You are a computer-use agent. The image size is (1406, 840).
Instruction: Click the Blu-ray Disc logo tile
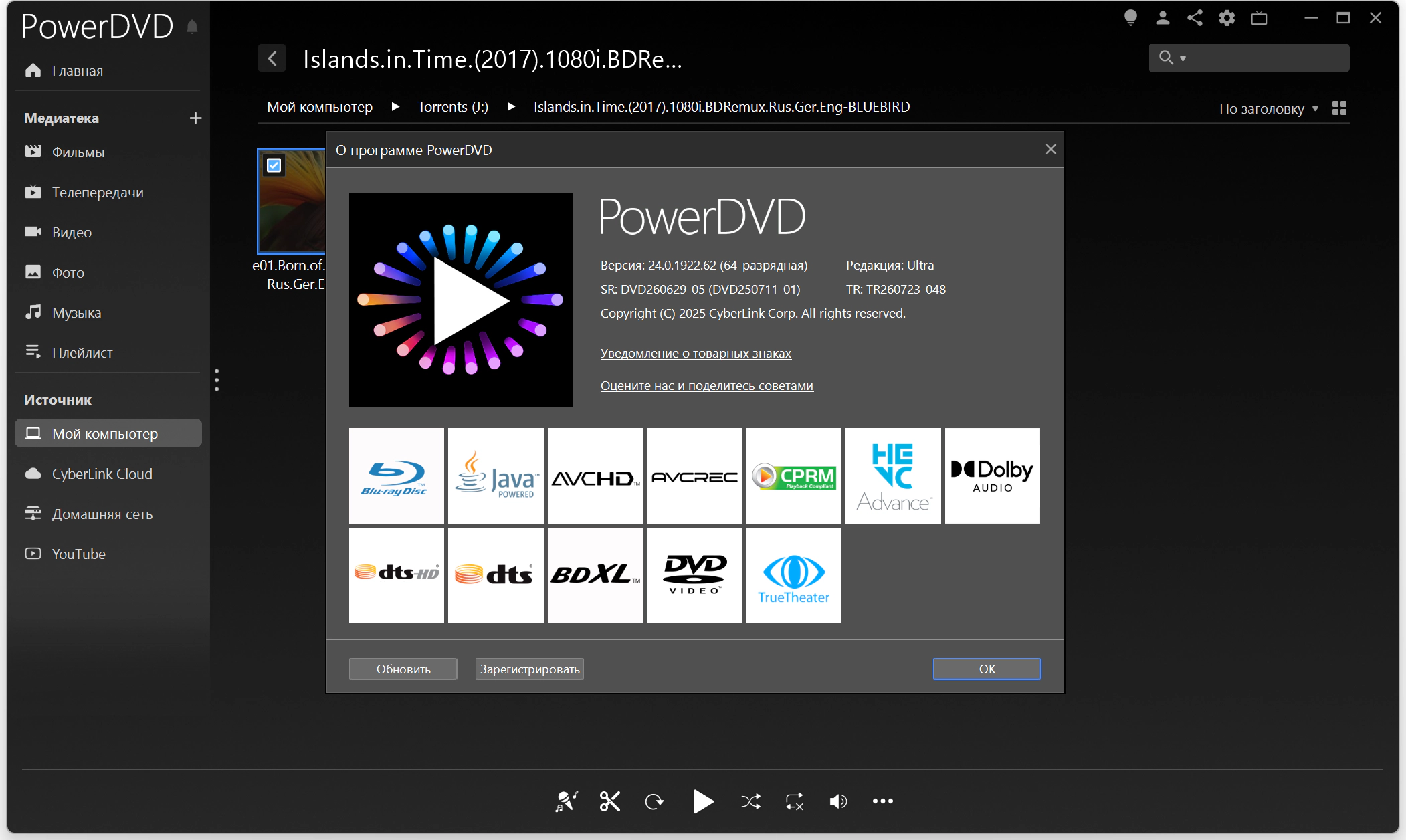click(x=397, y=476)
